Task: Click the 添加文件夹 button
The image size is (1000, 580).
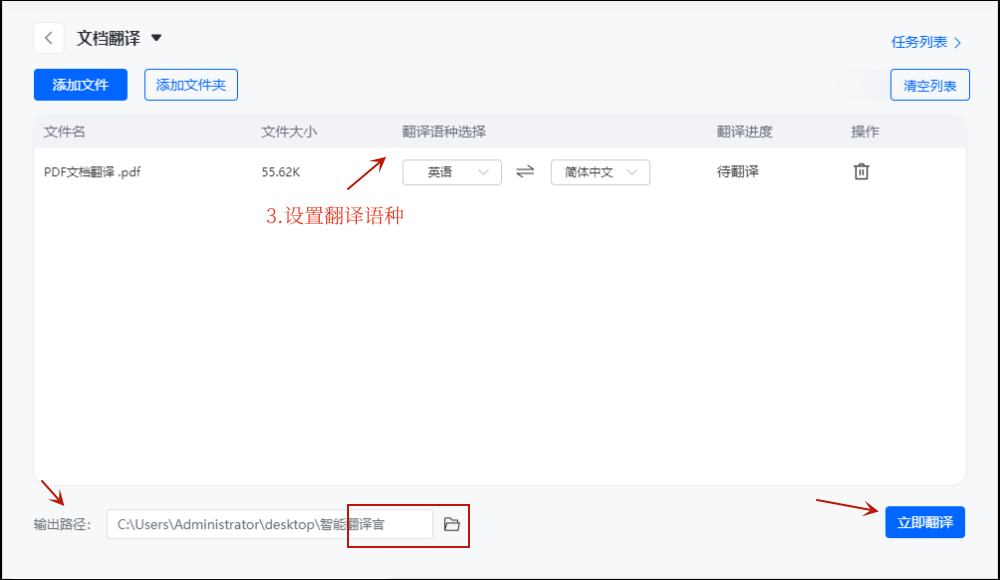Action: point(191,85)
